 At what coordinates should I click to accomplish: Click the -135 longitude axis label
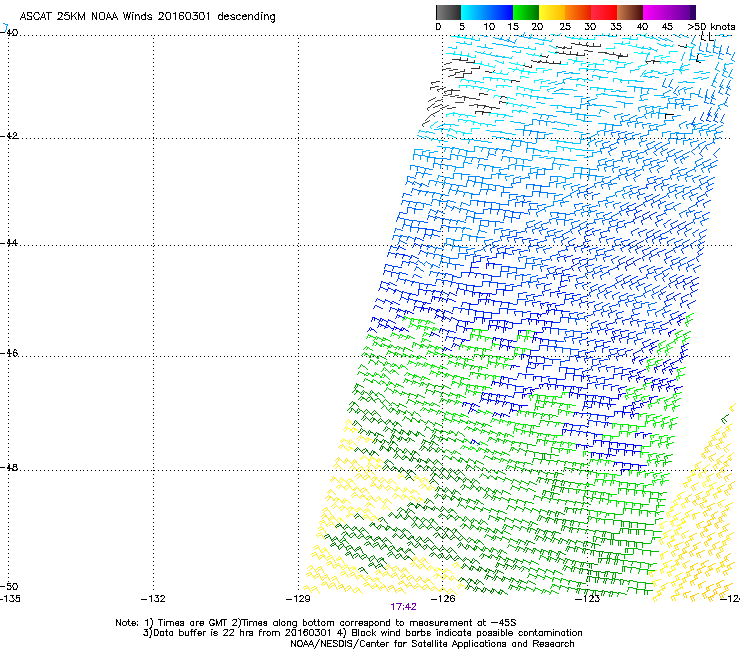click(10, 599)
